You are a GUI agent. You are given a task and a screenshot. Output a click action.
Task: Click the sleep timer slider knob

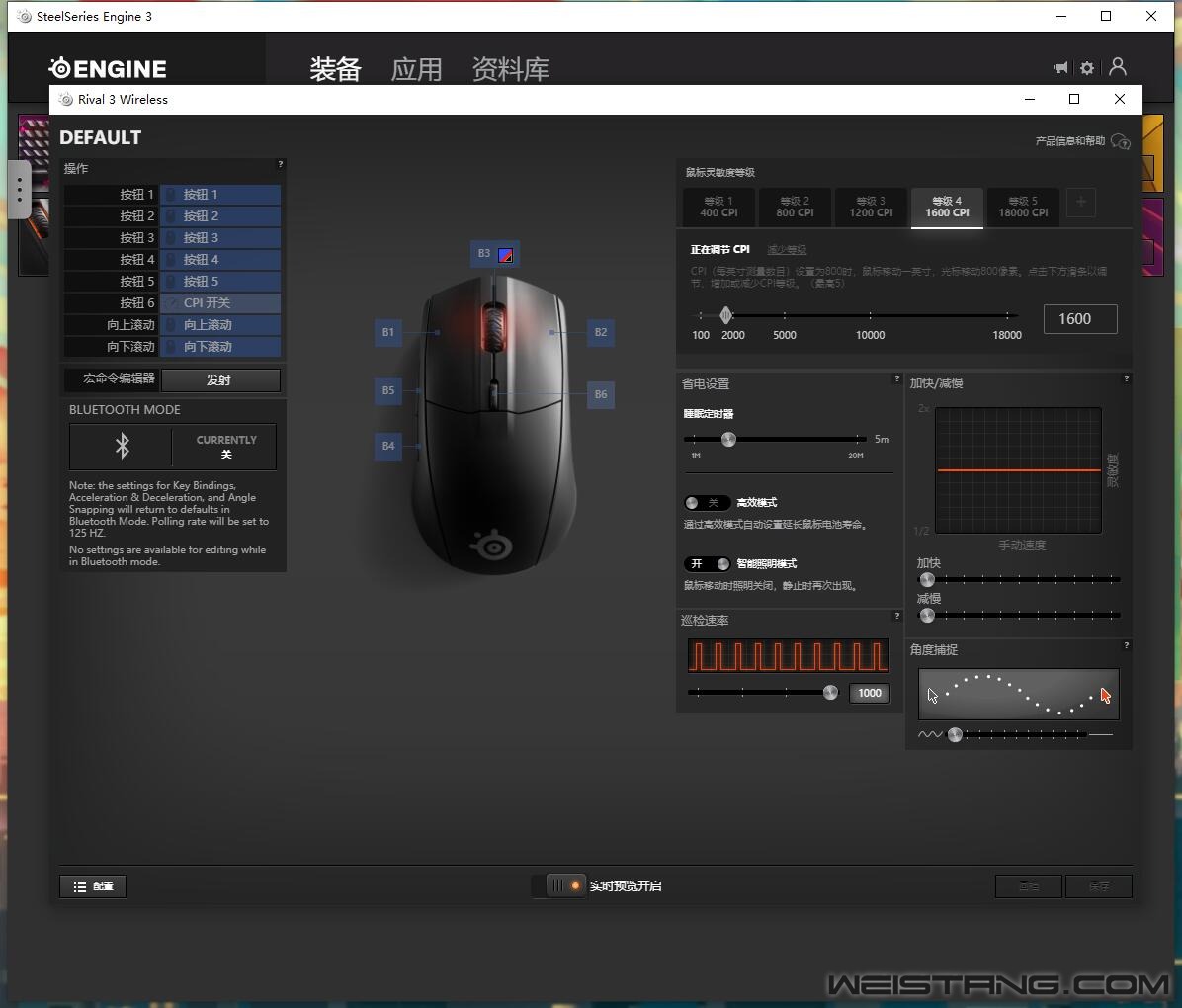point(728,440)
